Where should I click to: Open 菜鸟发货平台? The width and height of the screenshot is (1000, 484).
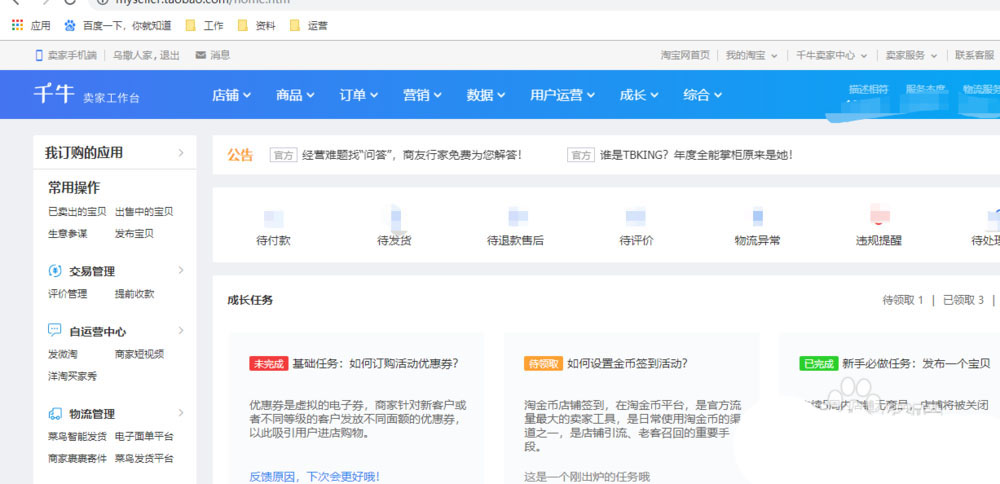click(144, 458)
